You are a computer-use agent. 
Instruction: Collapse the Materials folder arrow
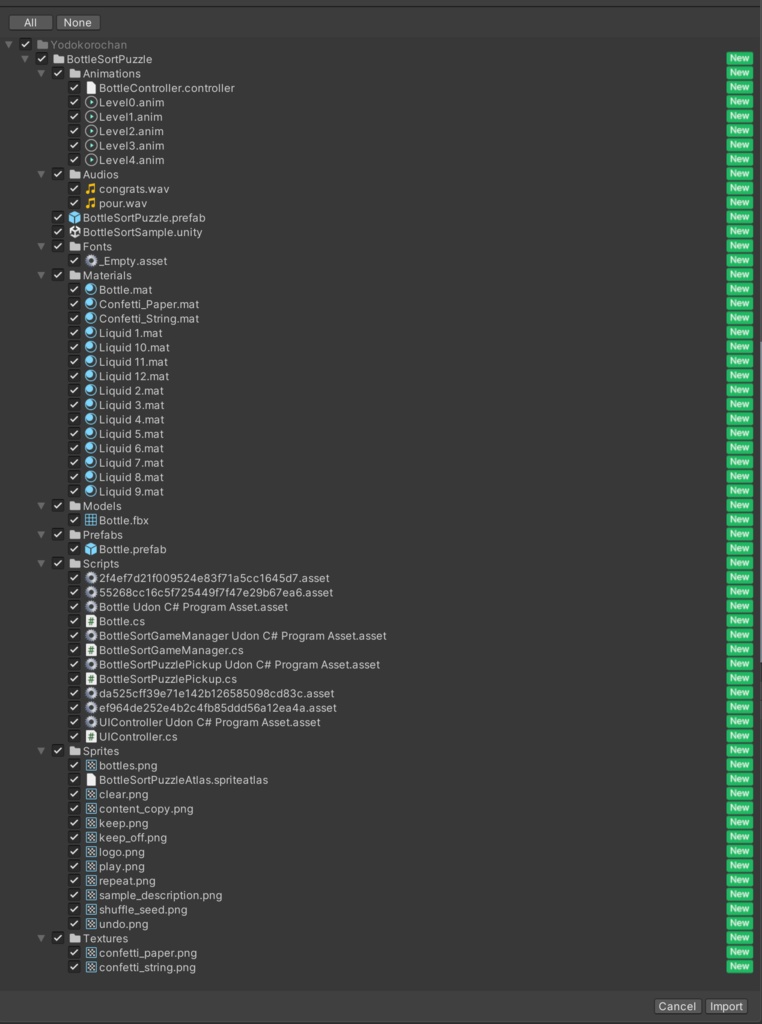(42, 276)
